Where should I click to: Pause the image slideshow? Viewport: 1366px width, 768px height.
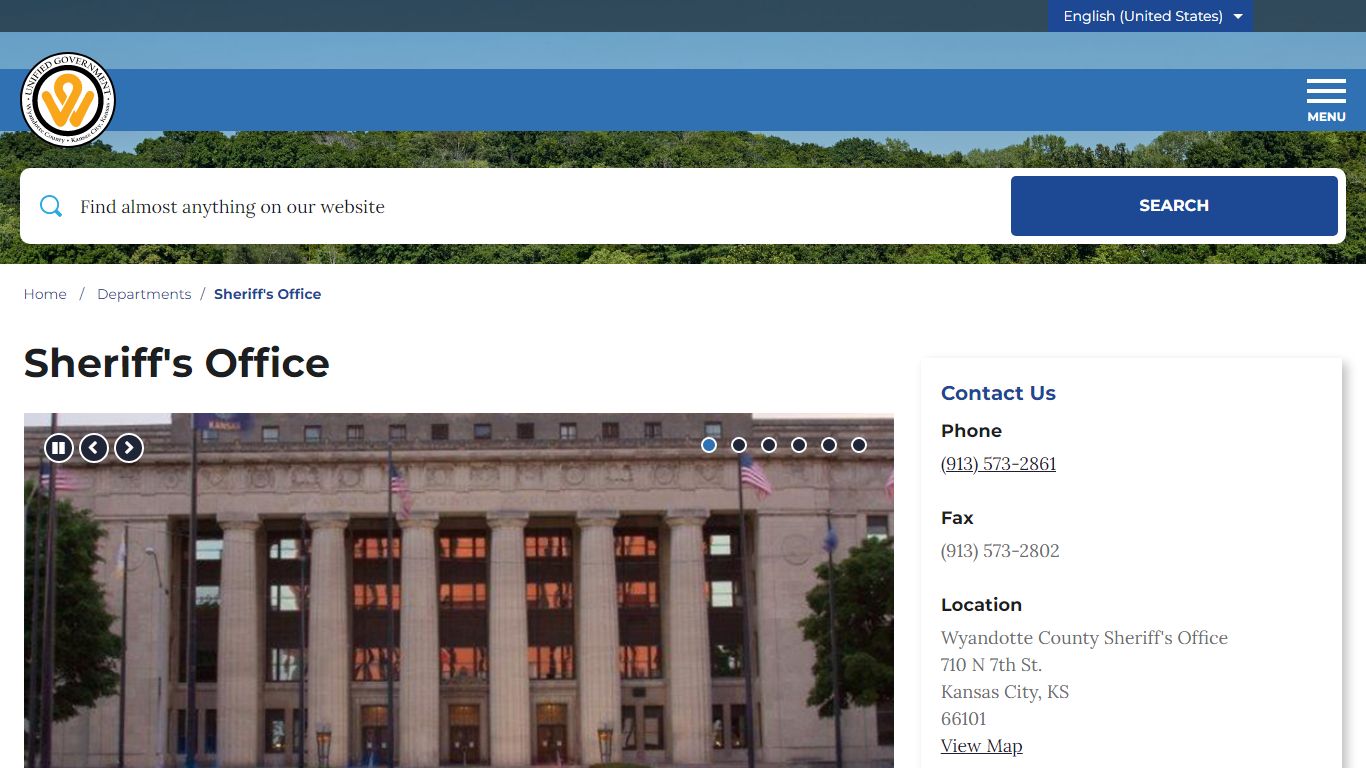coord(59,448)
